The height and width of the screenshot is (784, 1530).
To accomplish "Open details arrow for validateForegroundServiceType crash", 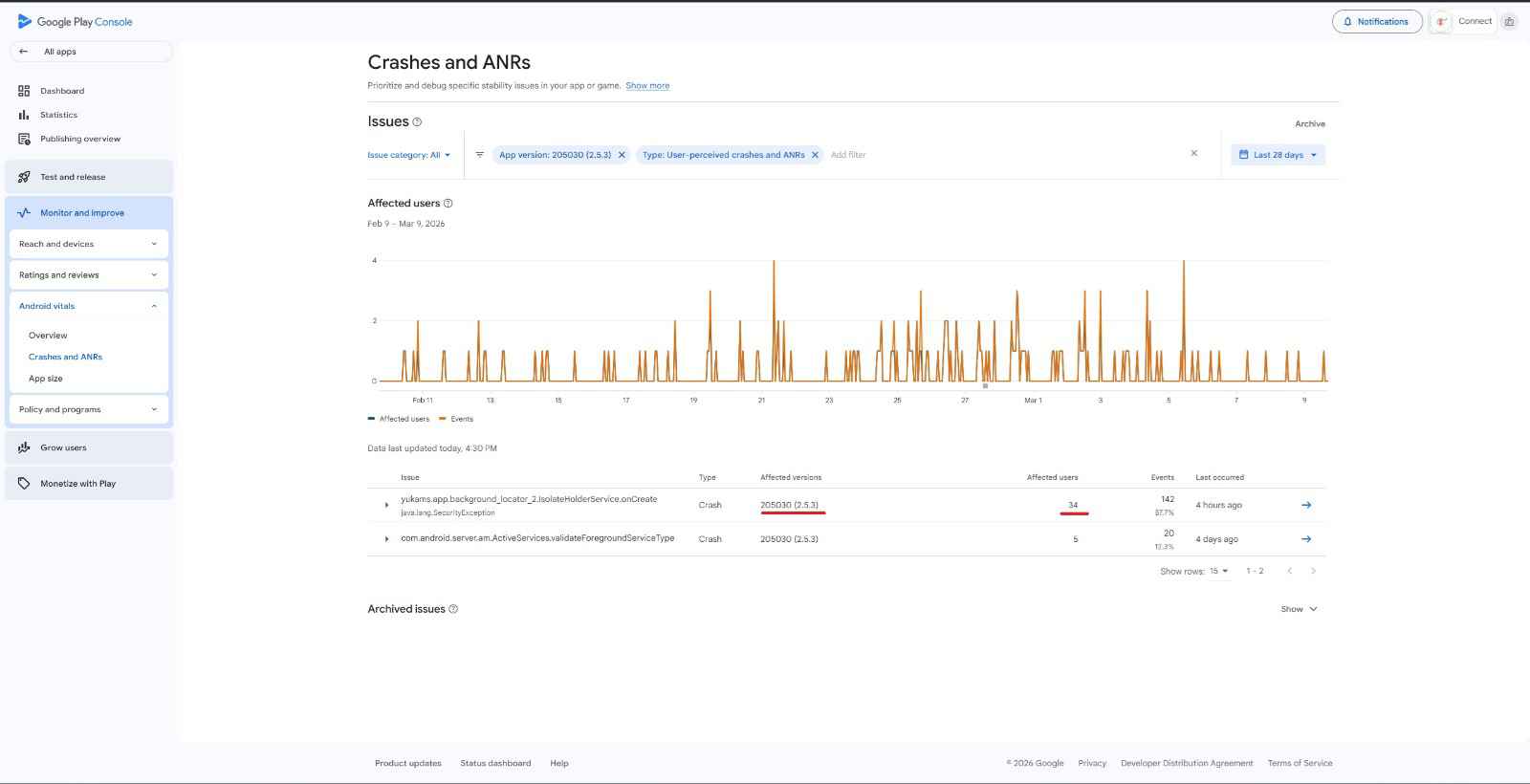I will (x=1306, y=539).
